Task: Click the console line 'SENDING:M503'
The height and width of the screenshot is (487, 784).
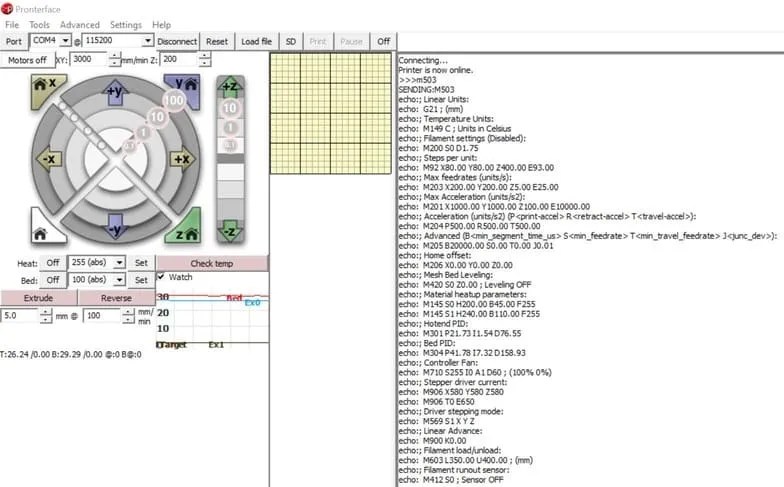Action: click(x=426, y=90)
